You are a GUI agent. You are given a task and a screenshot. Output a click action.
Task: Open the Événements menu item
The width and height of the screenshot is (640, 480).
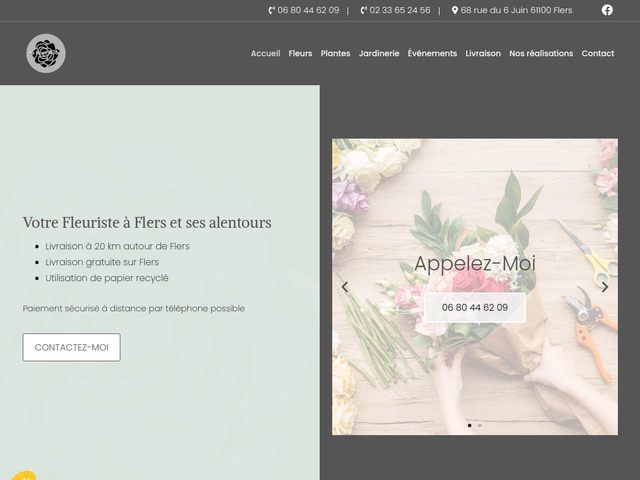(x=432, y=53)
